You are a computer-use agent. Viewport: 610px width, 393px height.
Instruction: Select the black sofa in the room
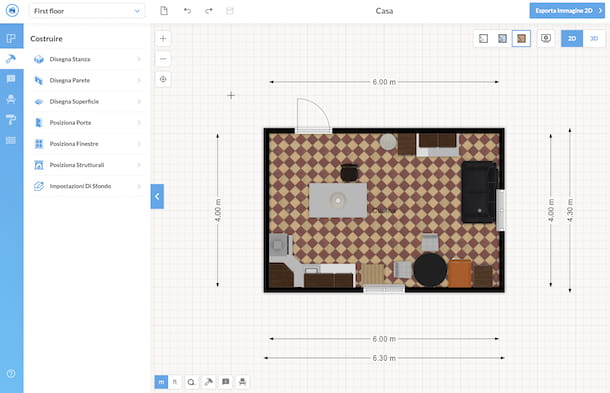click(x=480, y=192)
